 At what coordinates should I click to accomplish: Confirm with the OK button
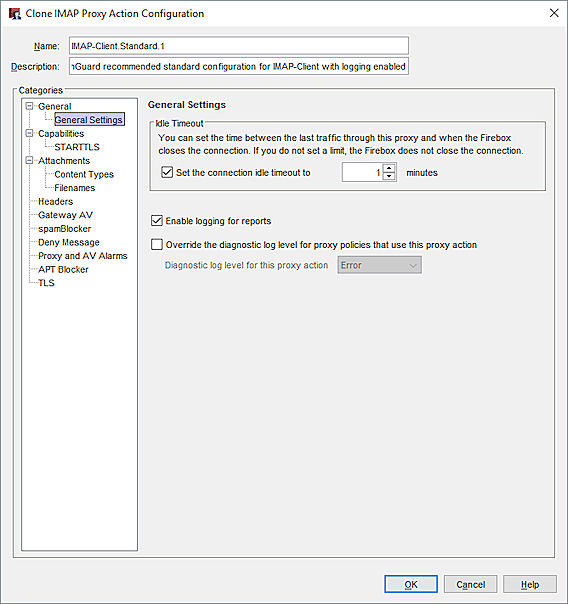pyautogui.click(x=411, y=584)
